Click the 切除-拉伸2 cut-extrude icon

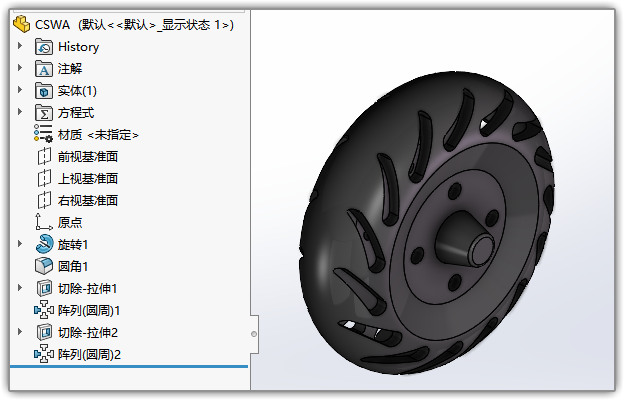coord(44,332)
